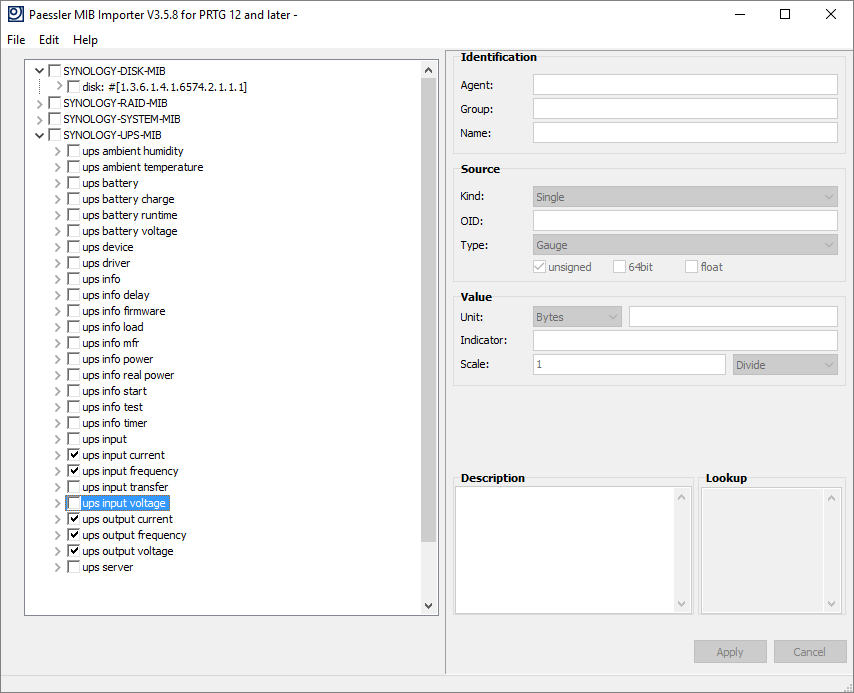Select the ups info real power row
The image size is (854, 693).
click(128, 375)
